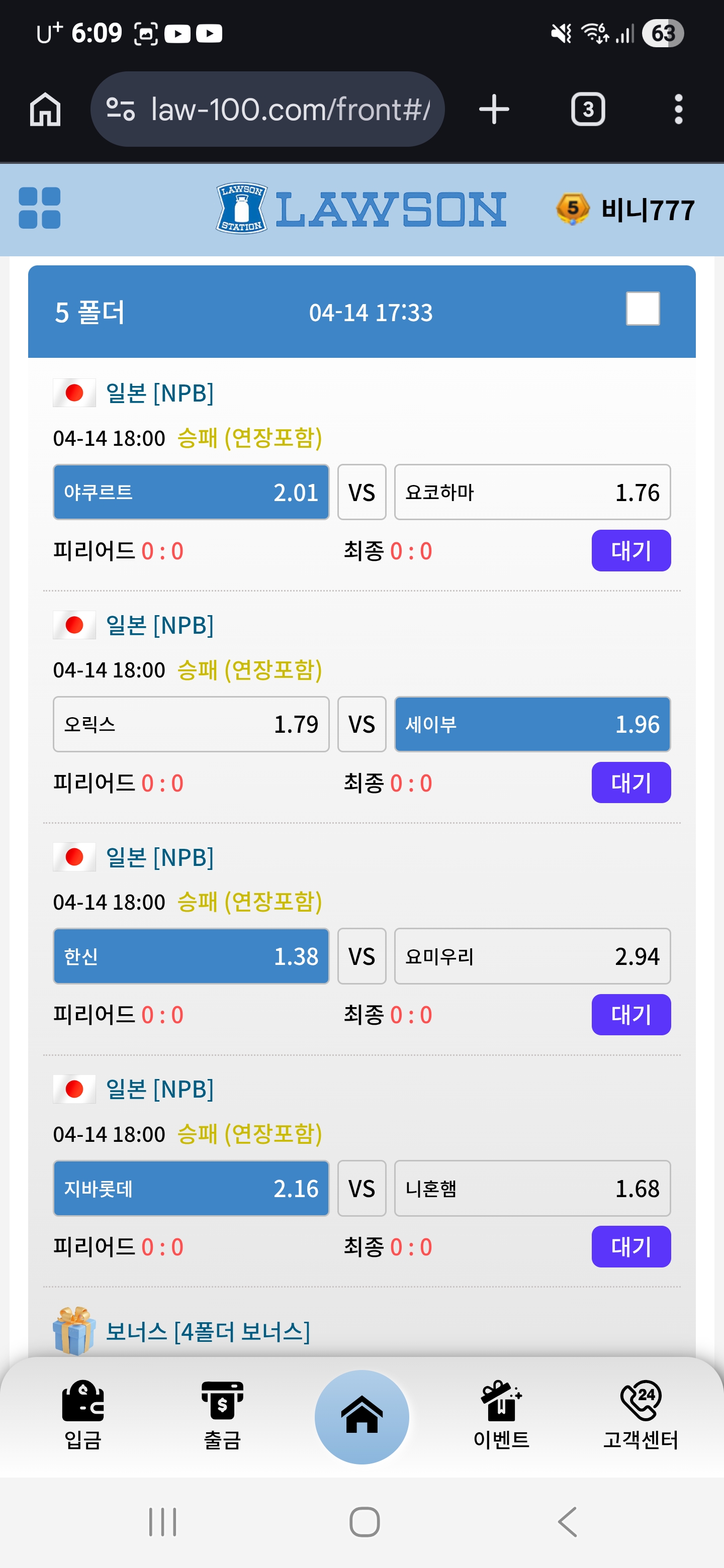
Task: Open the 24-hour customer center icon
Action: pos(641,1414)
